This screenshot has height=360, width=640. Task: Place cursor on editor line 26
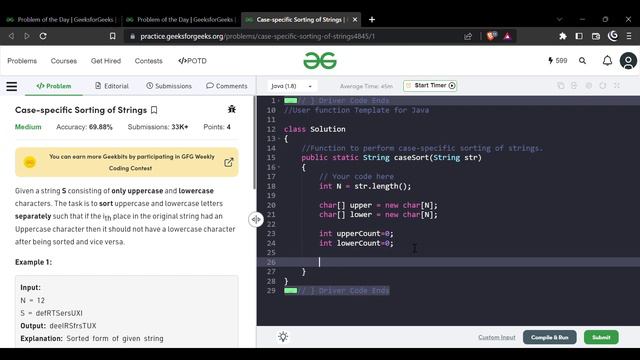[x=448, y=262]
